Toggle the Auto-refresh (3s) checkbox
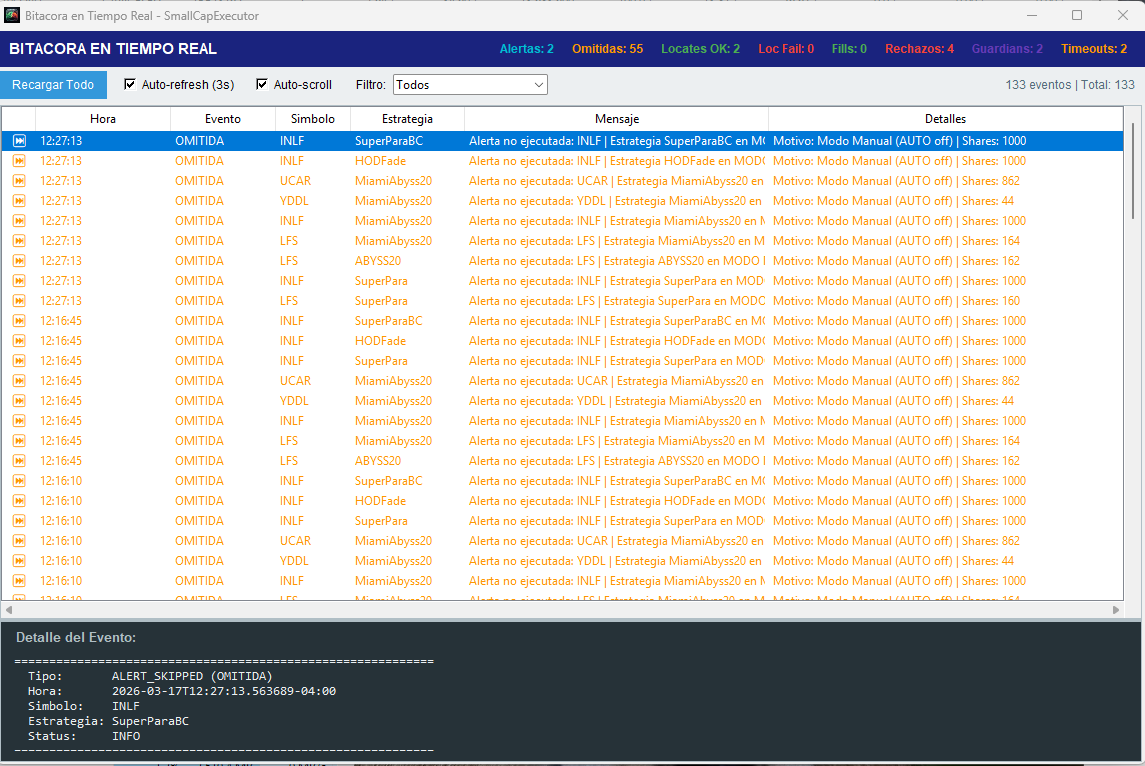 [x=130, y=85]
